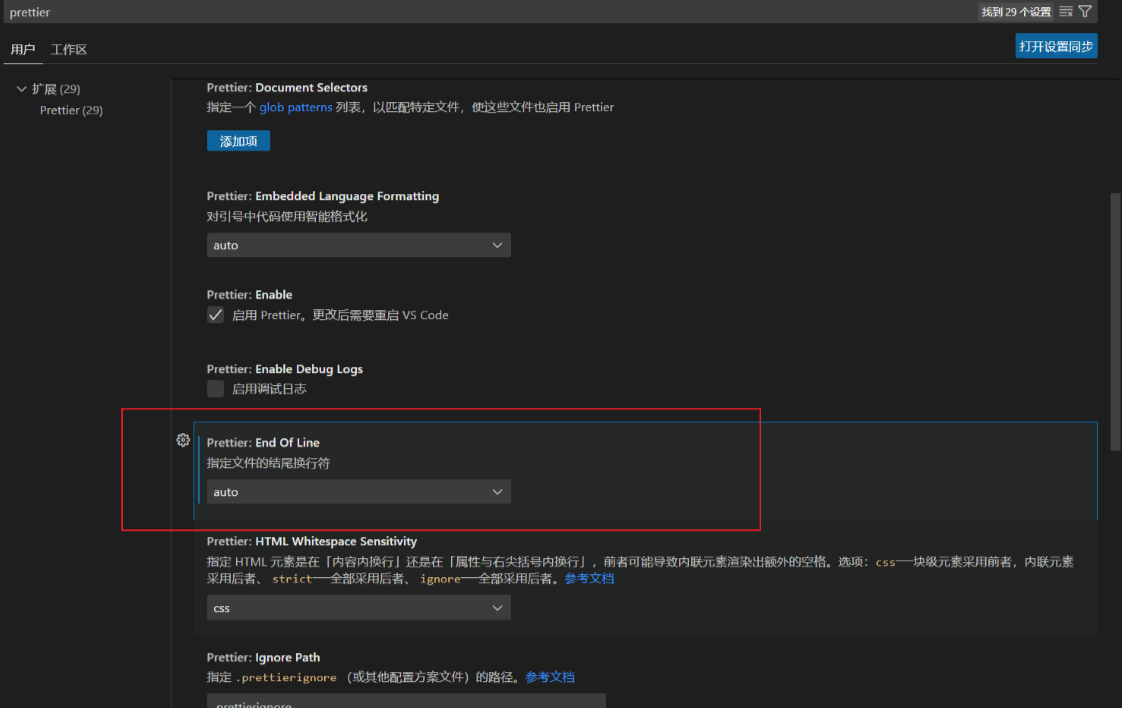The image size is (1122, 708).
Task: Click the settings search box containing prettier
Action: coord(490,12)
